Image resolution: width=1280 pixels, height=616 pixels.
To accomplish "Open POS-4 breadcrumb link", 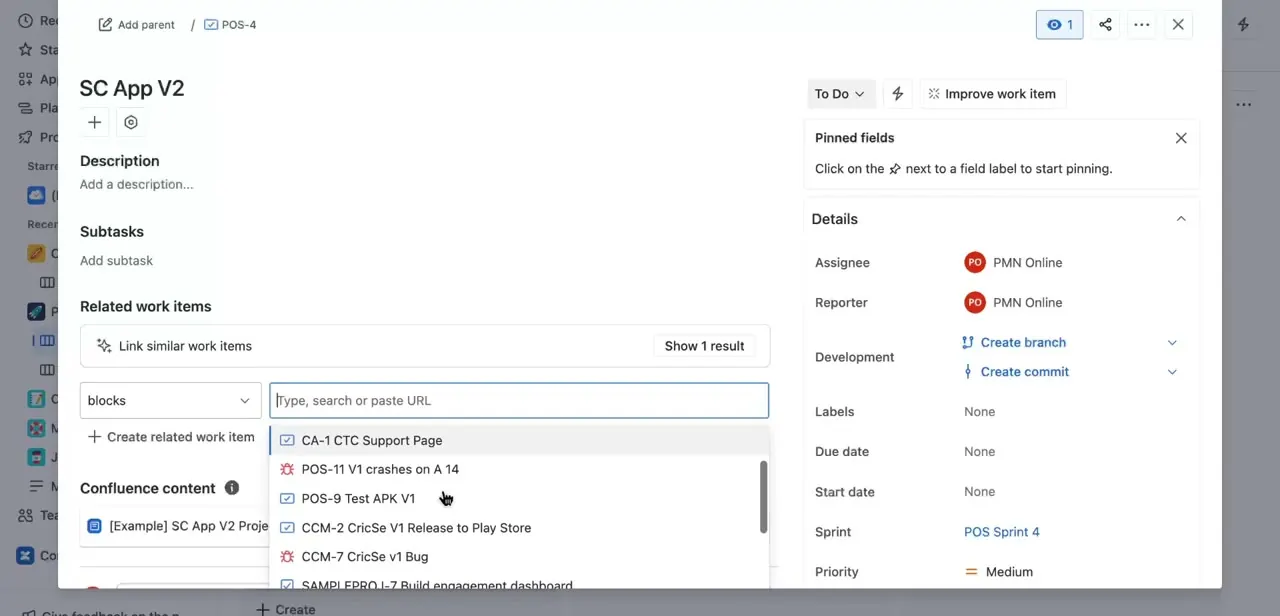I will click(x=230, y=24).
